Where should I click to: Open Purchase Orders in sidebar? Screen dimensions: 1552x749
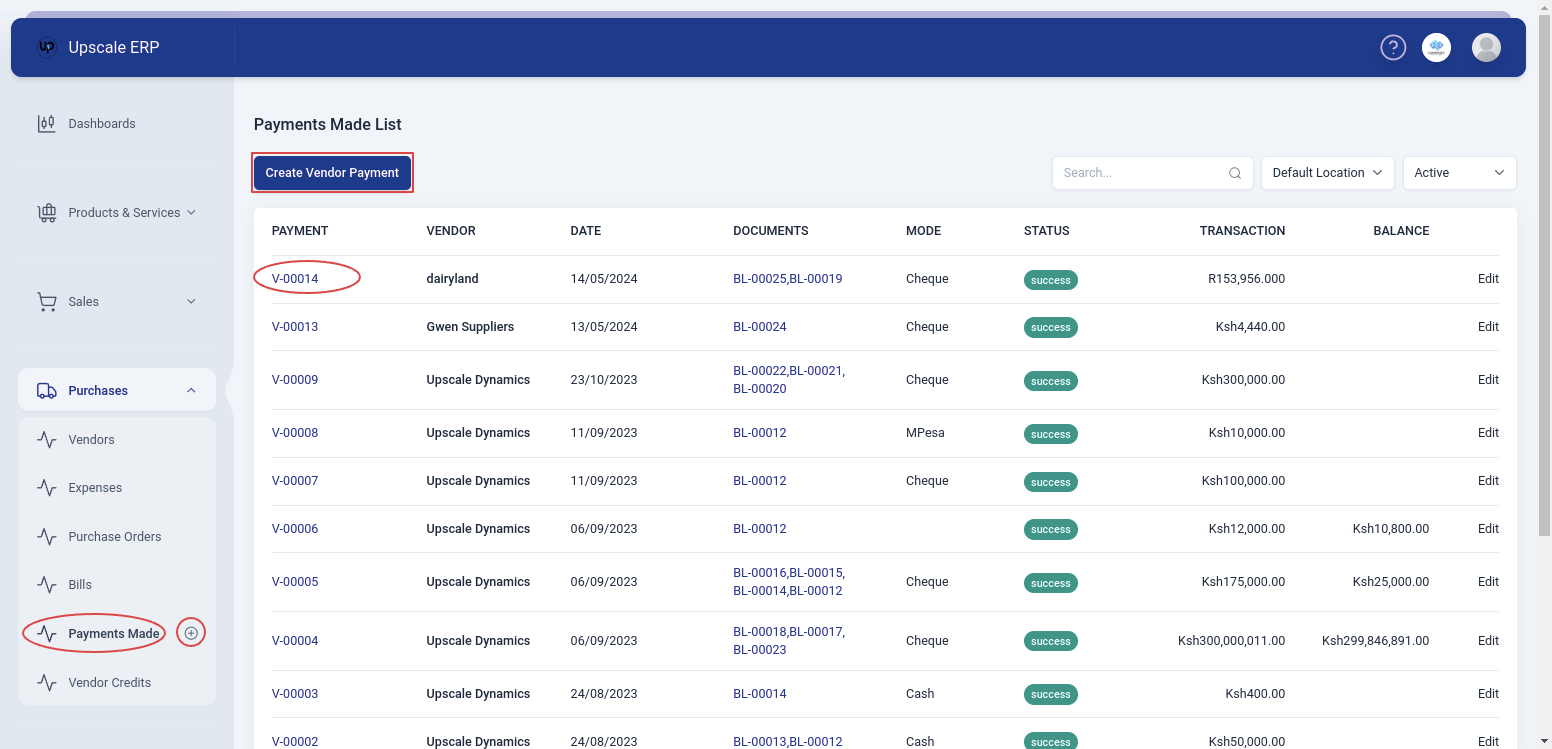pos(114,537)
